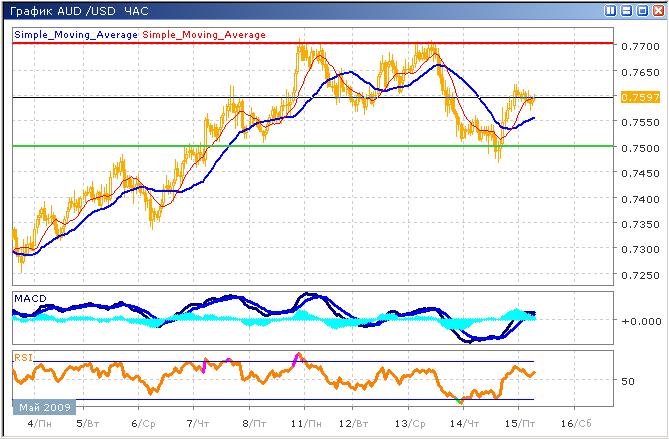Minimize the AUD/USD chart window
The width and height of the screenshot is (669, 439).
tap(625, 11)
